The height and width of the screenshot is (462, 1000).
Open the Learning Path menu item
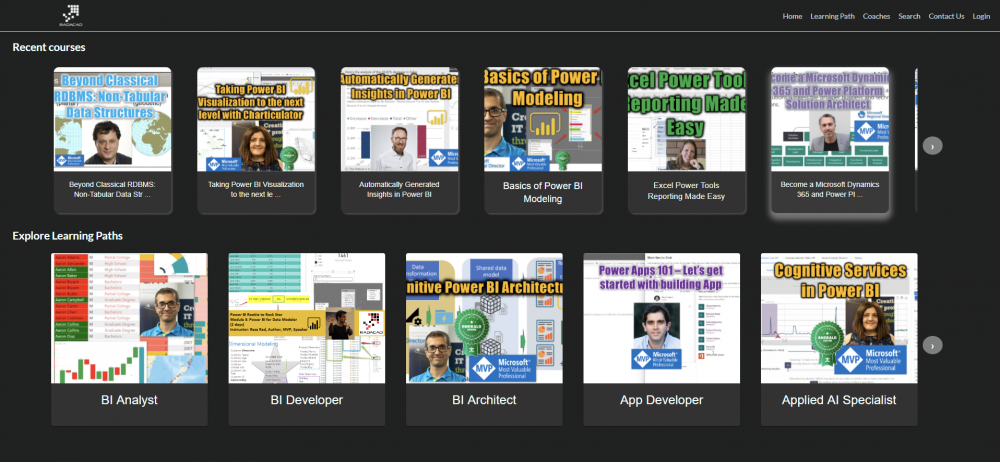coord(832,16)
